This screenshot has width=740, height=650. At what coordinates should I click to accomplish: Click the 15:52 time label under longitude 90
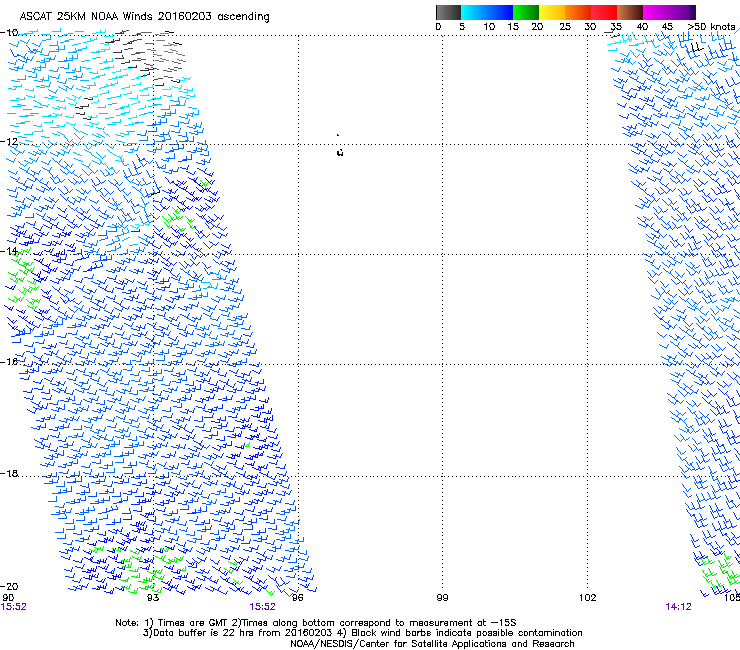point(14,607)
